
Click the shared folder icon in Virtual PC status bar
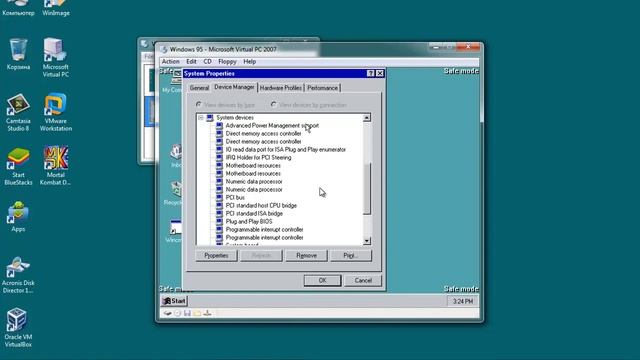pos(197,313)
